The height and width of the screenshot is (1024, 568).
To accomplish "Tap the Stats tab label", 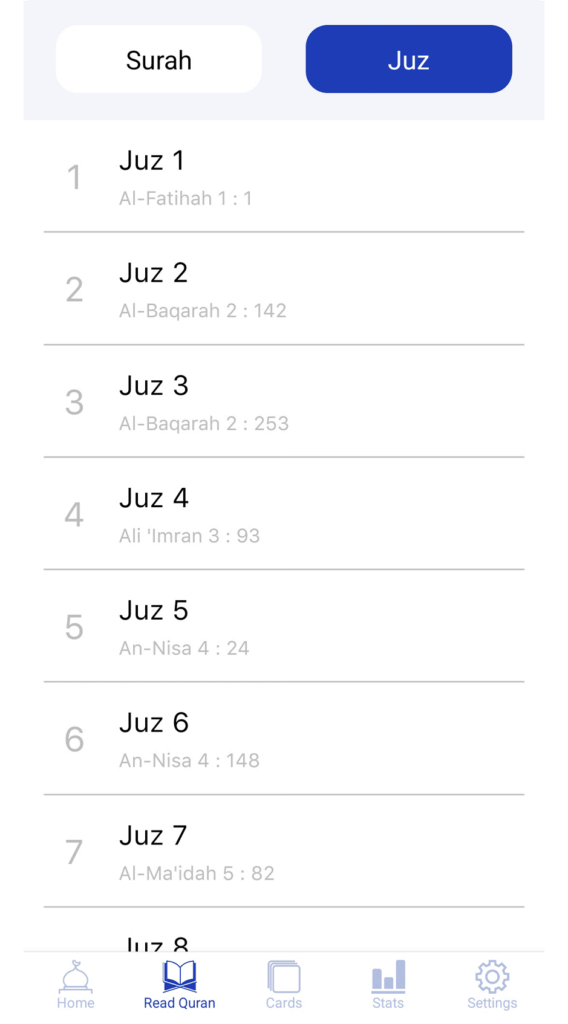I will click(388, 1002).
